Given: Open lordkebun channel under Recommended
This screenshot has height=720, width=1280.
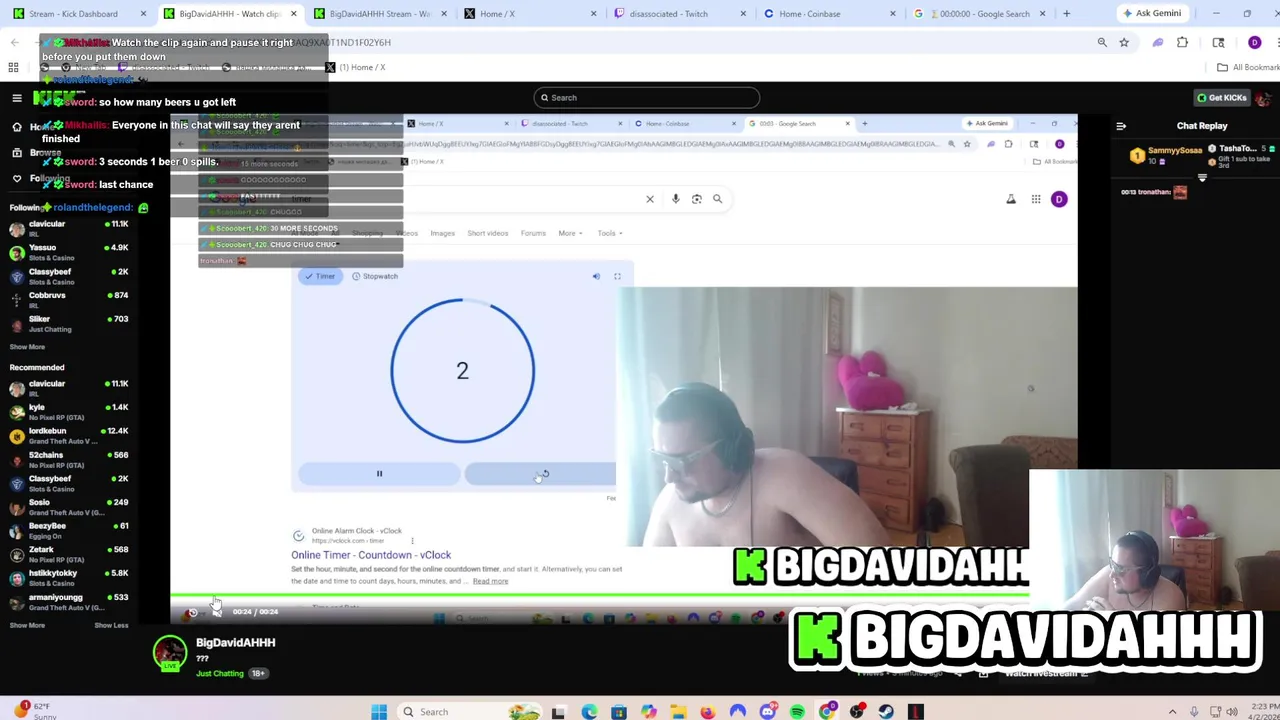Looking at the screenshot, I should click(69, 436).
